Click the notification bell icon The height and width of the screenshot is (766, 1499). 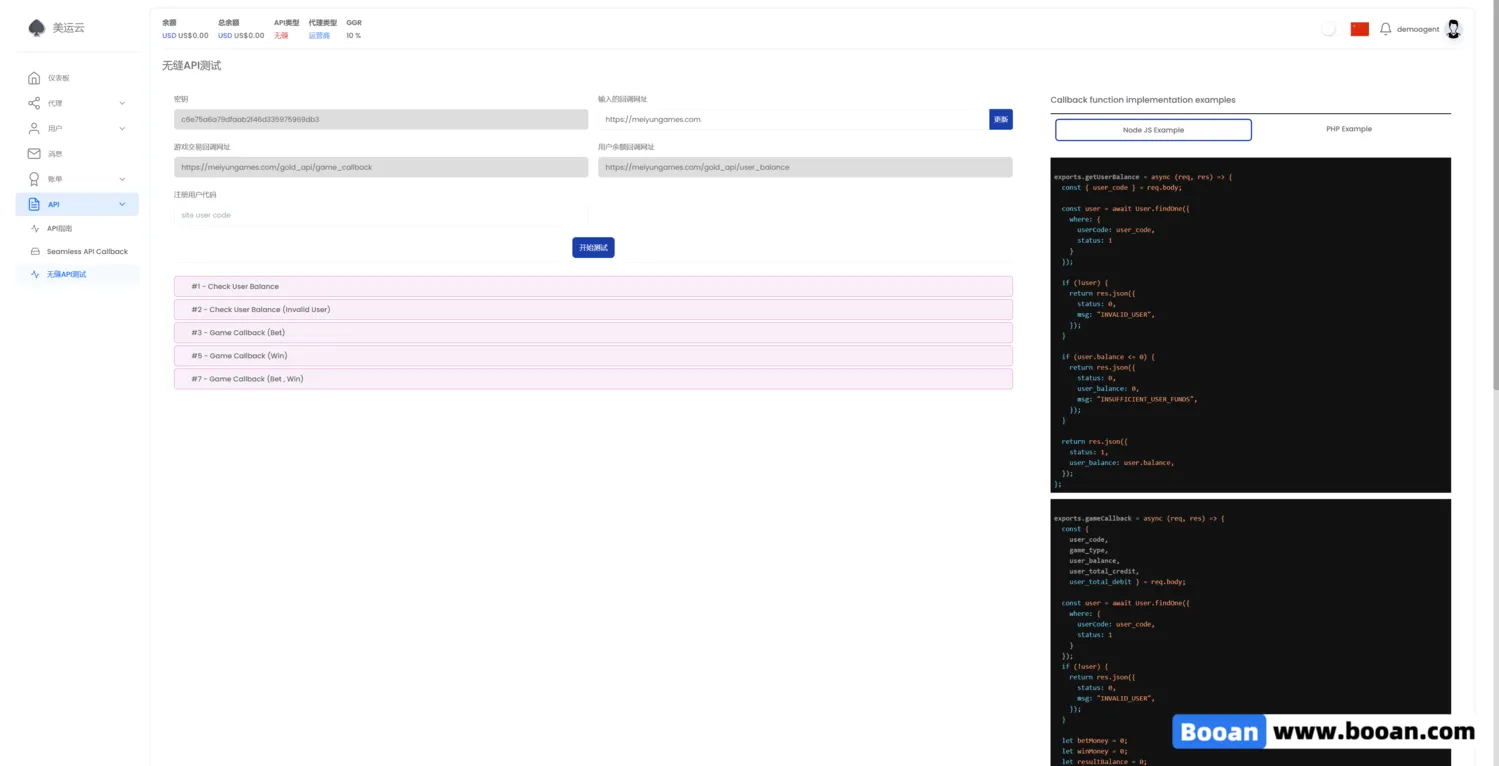[x=1385, y=29]
